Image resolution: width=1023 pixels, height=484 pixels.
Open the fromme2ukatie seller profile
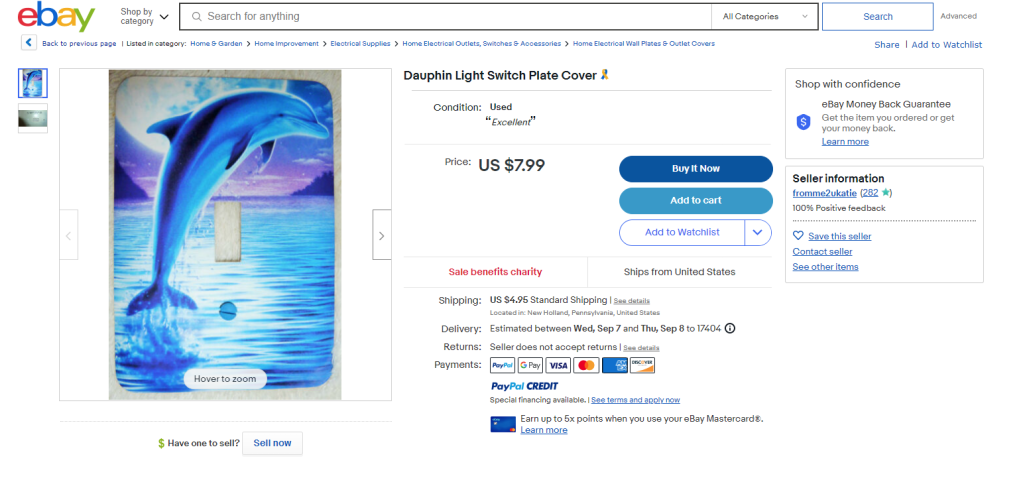tap(824, 192)
